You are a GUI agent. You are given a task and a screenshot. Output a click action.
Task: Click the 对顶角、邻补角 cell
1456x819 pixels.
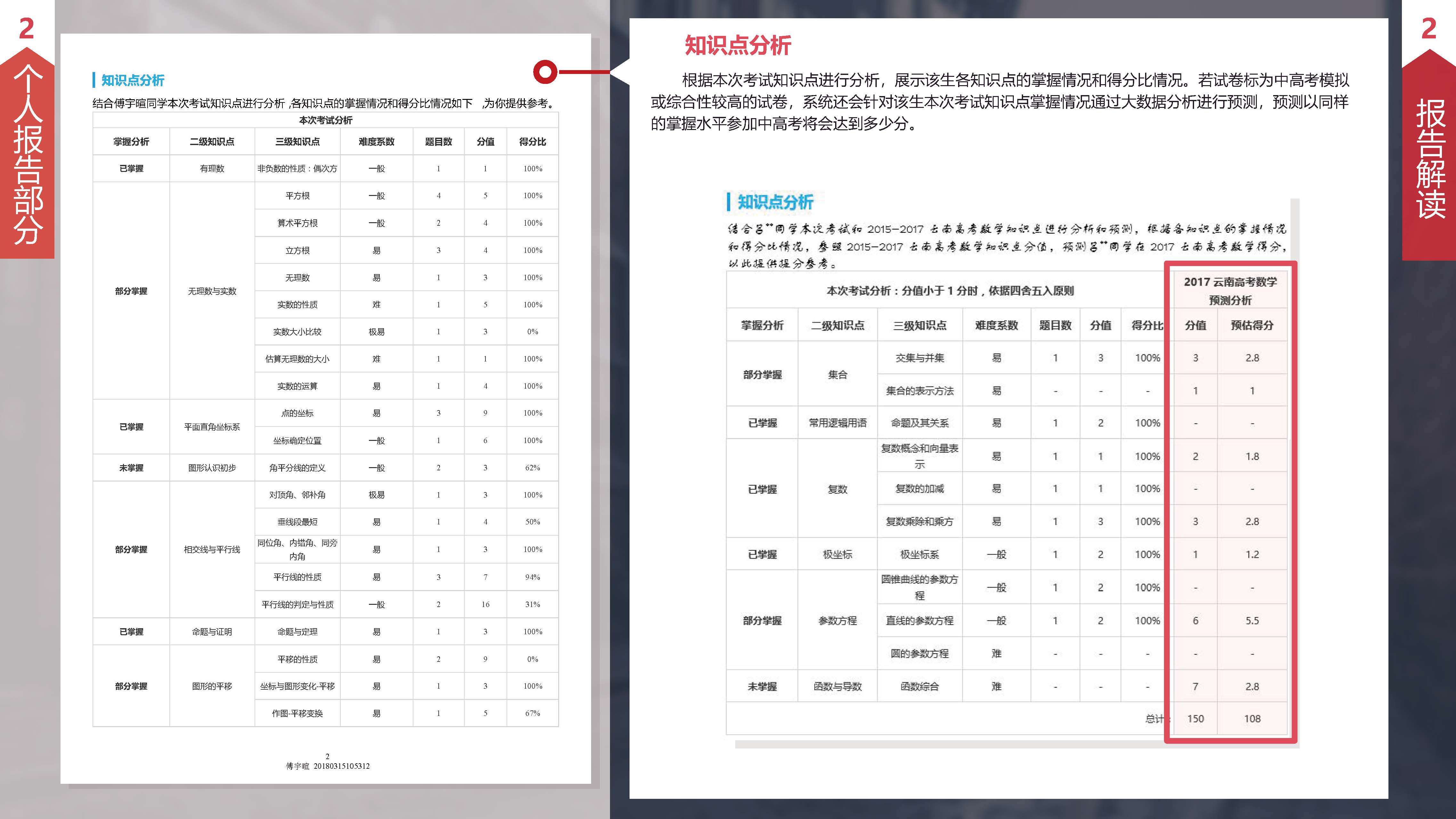(x=297, y=495)
